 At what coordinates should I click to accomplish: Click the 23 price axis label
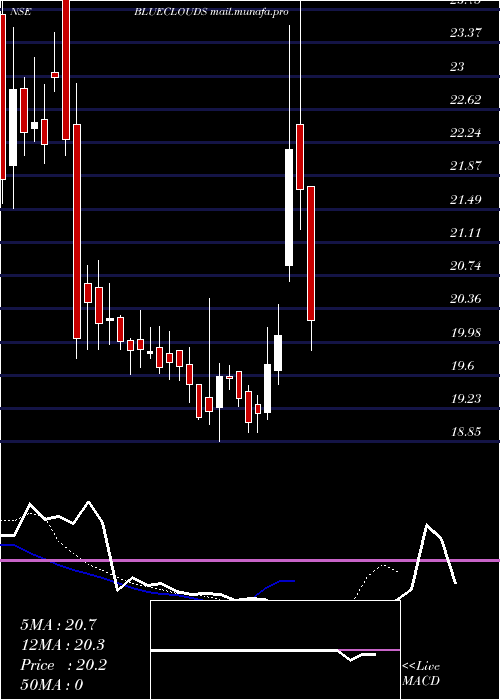coord(457,67)
